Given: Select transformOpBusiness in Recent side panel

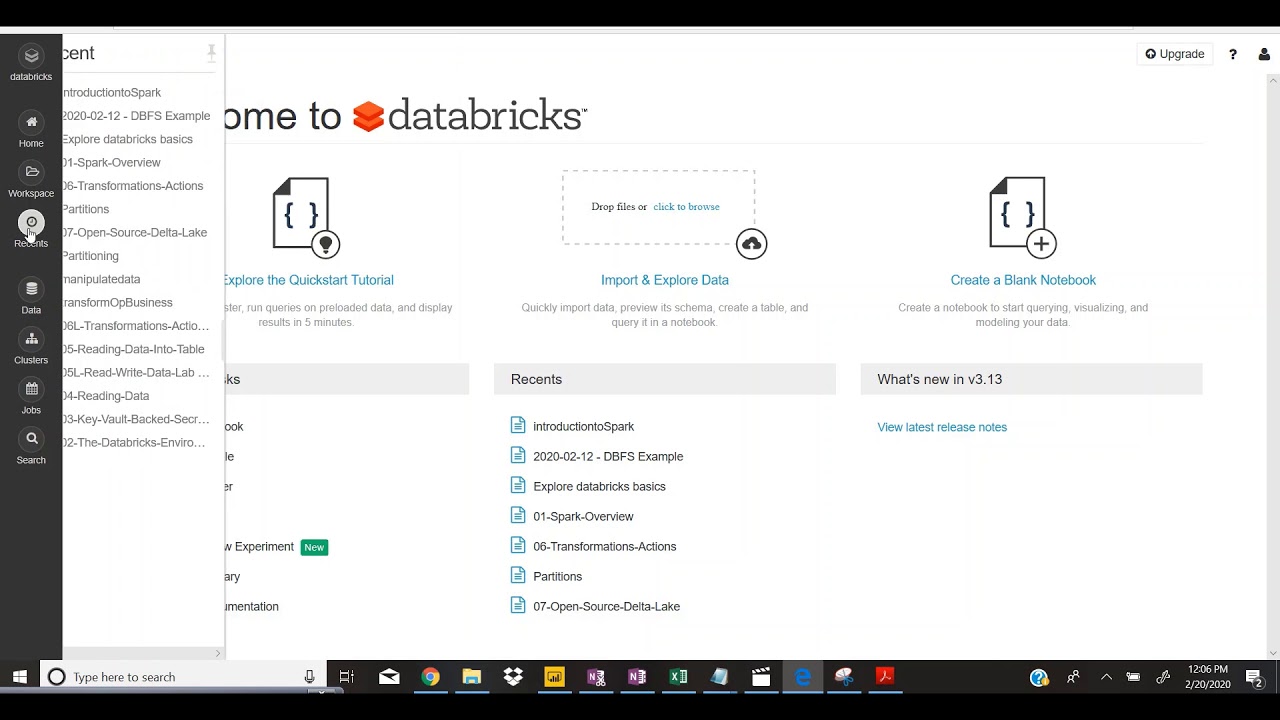Looking at the screenshot, I should point(118,302).
